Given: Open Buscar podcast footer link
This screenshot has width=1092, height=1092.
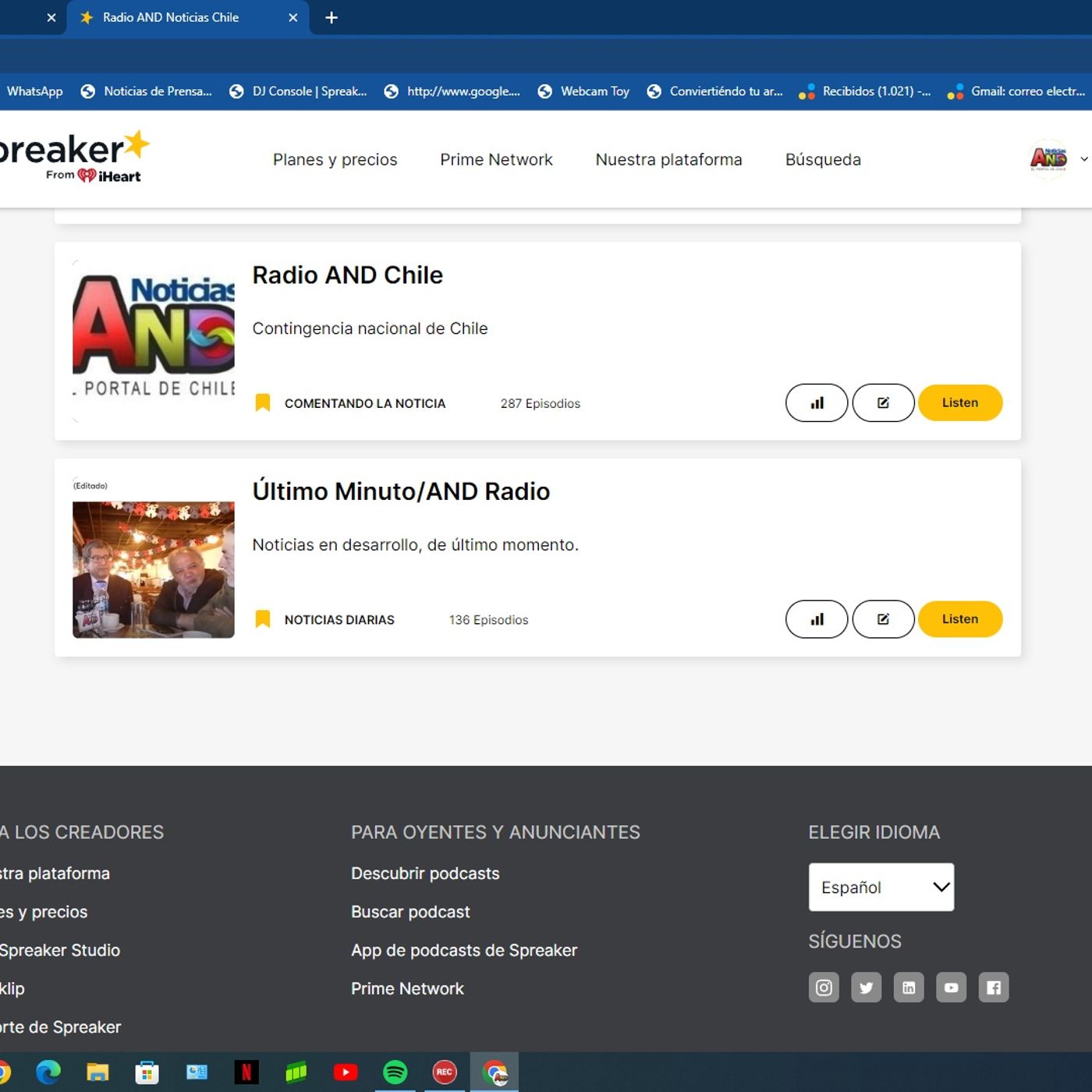Looking at the screenshot, I should click(x=410, y=912).
